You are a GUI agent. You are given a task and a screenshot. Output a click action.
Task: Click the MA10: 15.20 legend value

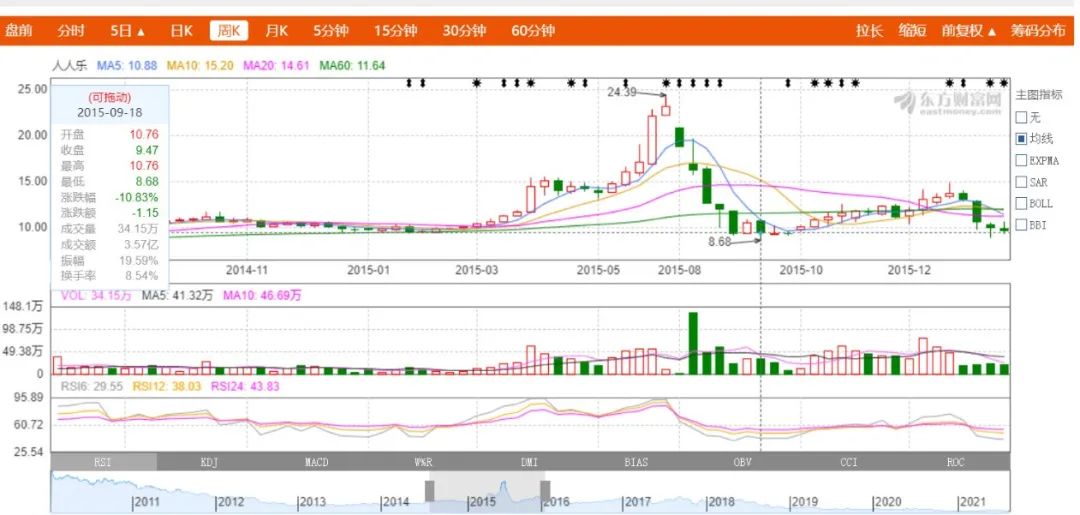pos(200,66)
